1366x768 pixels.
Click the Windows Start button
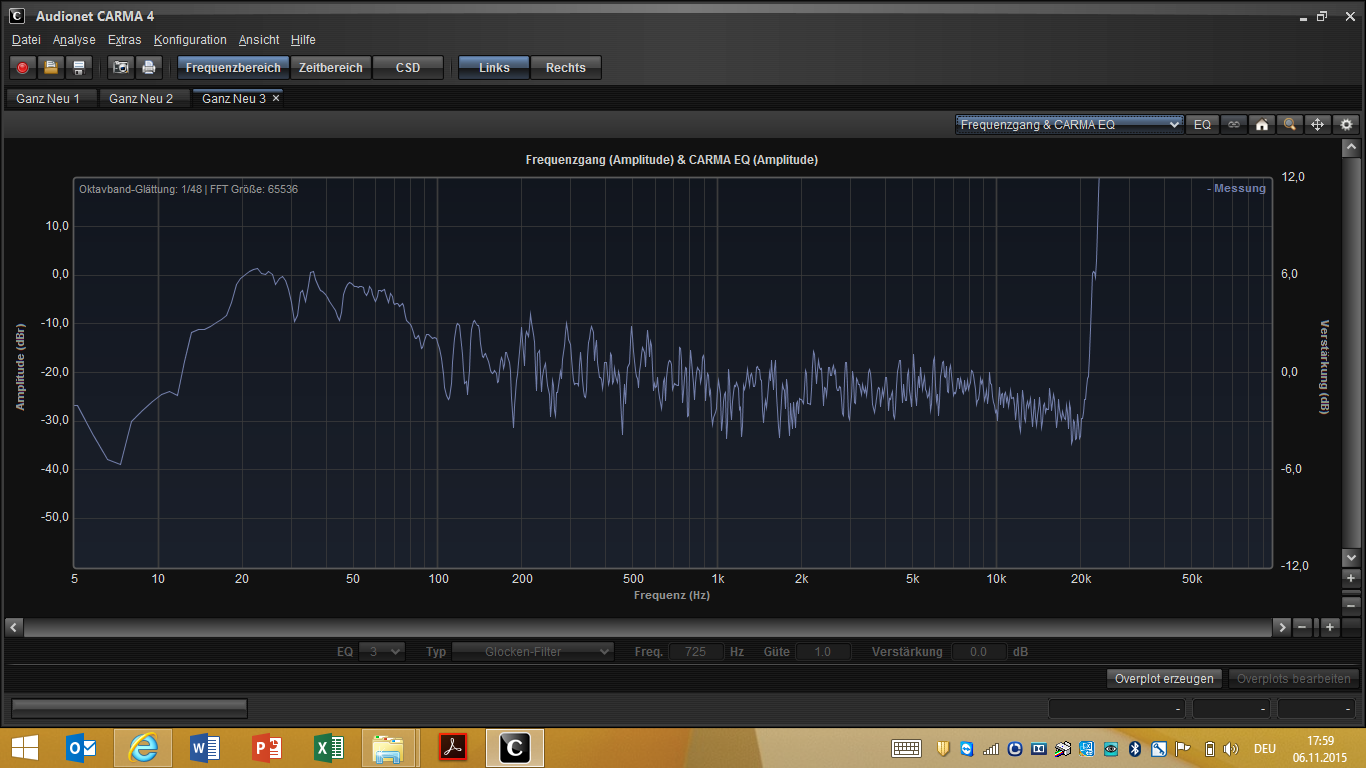[x=25, y=747]
